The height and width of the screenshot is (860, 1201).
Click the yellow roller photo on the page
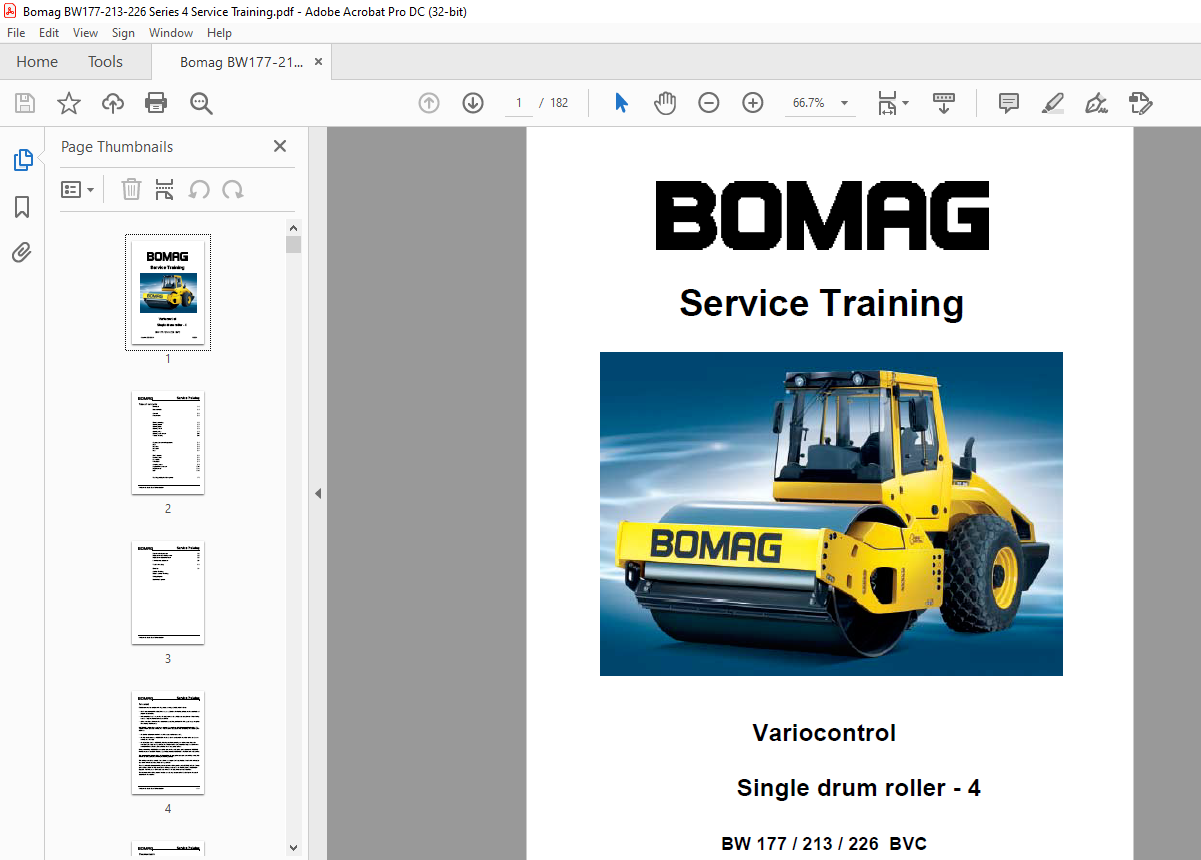[831, 514]
